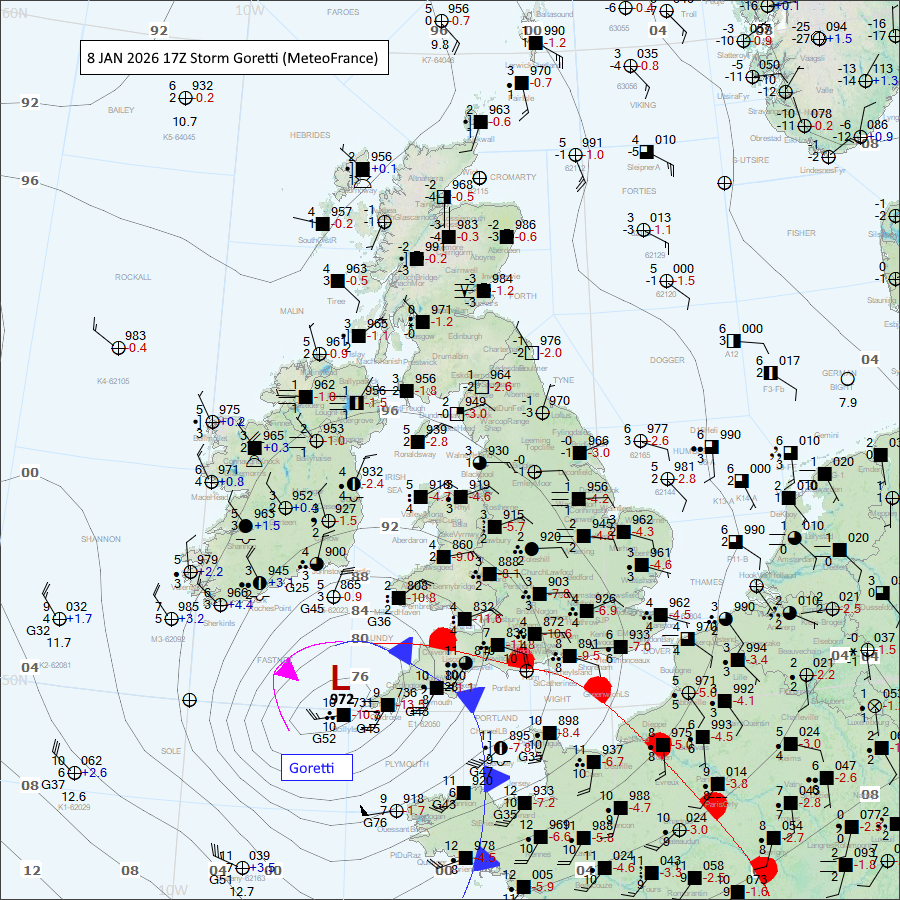Click the FISHER sea area label
900x900 pixels.
pos(801,232)
